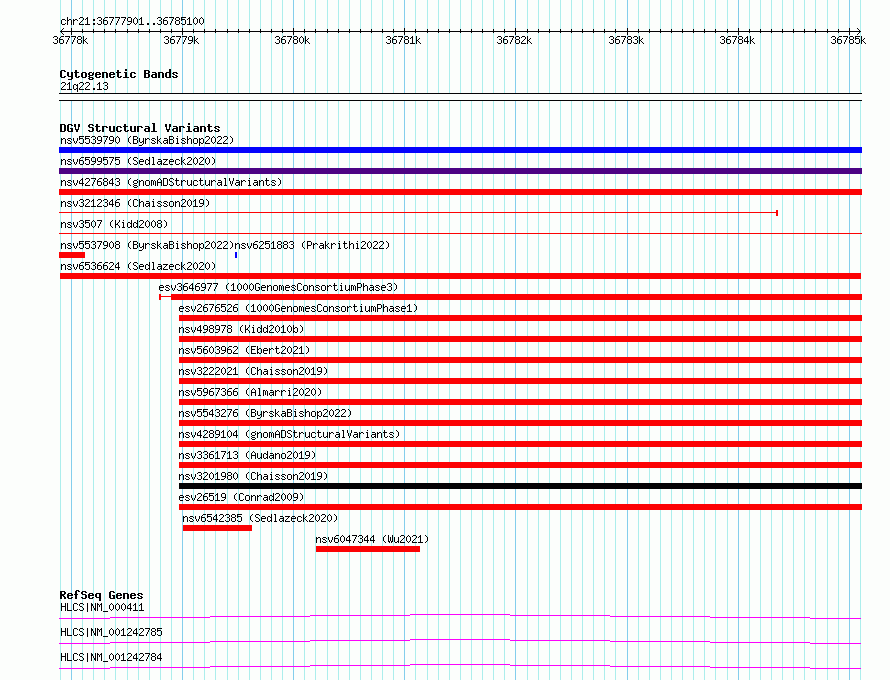890x680 pixels.
Task: Select the blue nsv5539790 variant bar
Action: coord(460,150)
